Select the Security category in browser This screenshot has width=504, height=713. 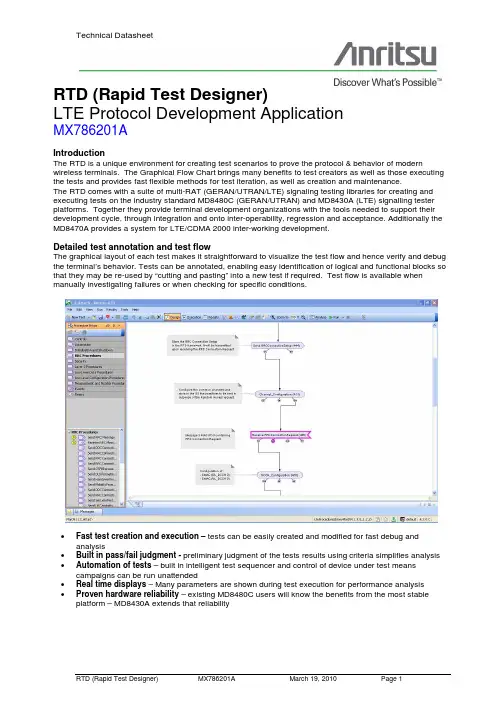coord(96,361)
